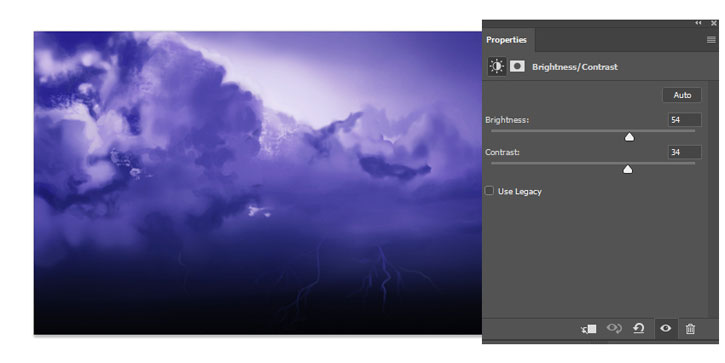View previous state icon
This screenshot has height=363, width=725.
(x=614, y=328)
